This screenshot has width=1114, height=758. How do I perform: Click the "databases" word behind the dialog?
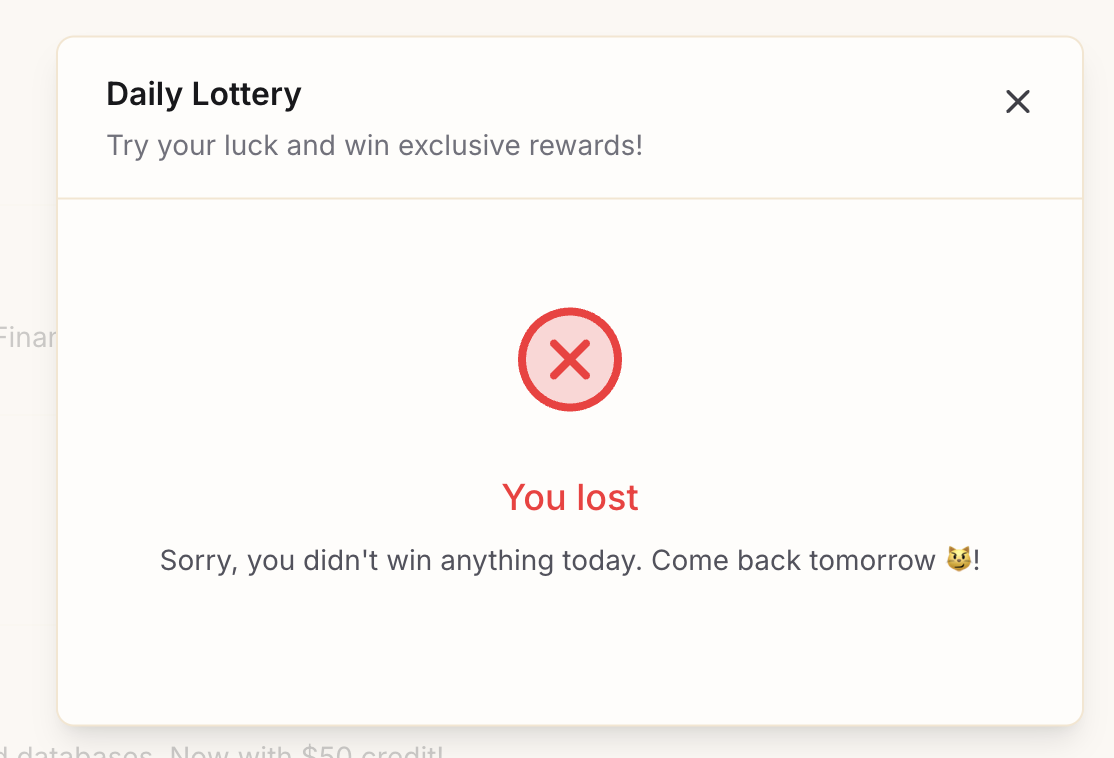click(80, 752)
